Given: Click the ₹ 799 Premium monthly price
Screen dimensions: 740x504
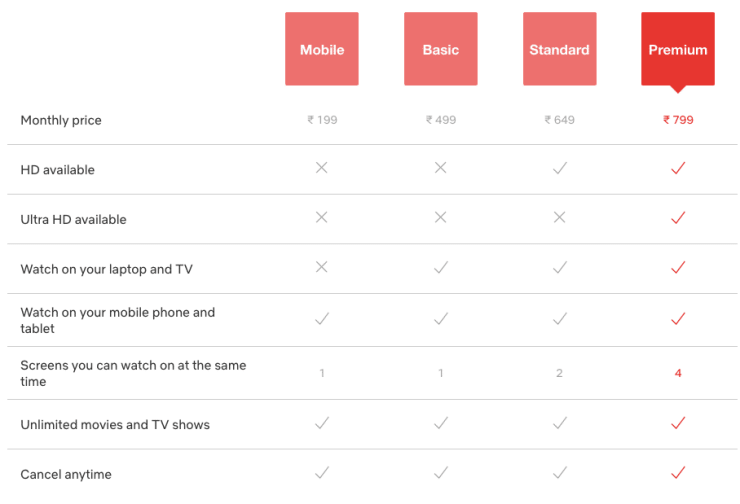Looking at the screenshot, I should [x=678, y=120].
